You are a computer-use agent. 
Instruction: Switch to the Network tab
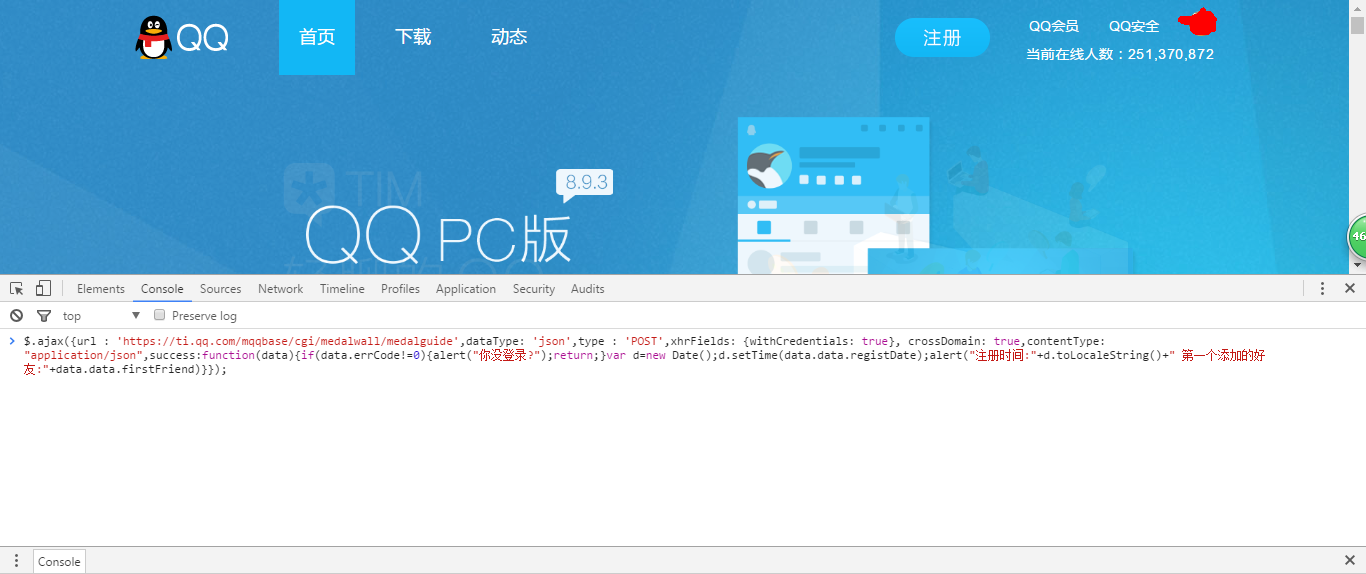click(x=280, y=288)
